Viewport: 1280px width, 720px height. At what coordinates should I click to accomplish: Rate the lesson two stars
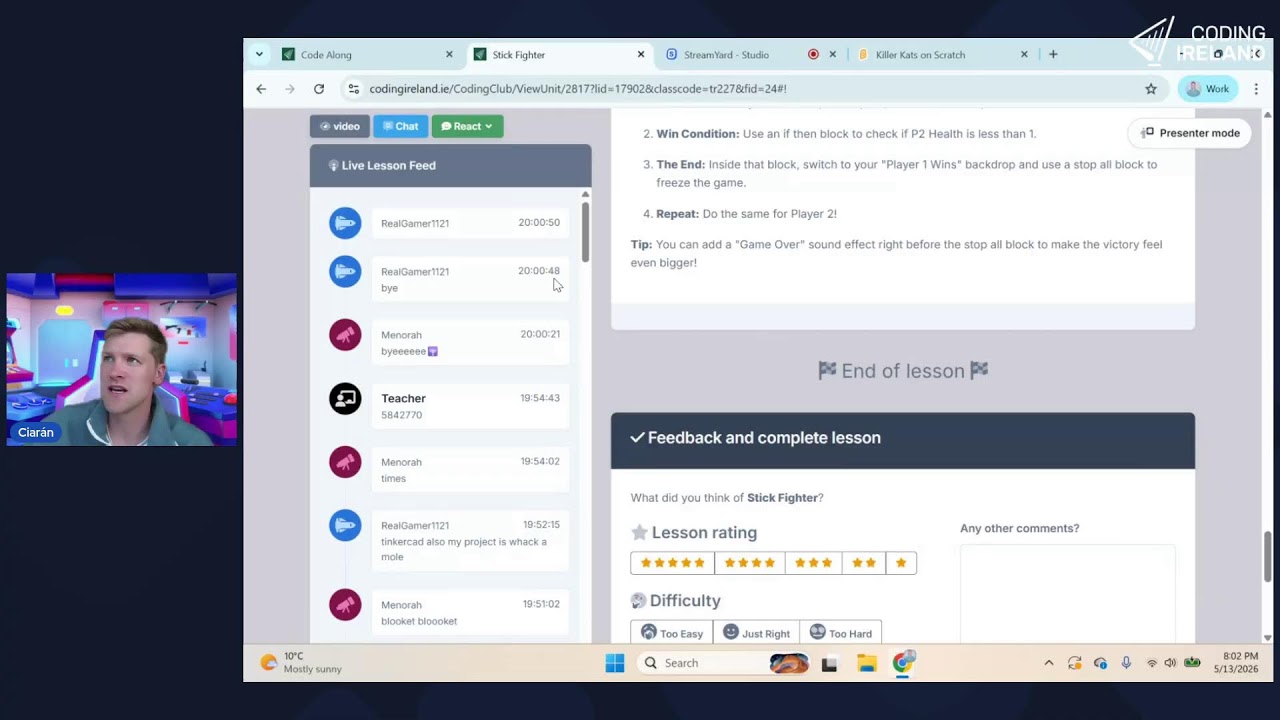864,563
